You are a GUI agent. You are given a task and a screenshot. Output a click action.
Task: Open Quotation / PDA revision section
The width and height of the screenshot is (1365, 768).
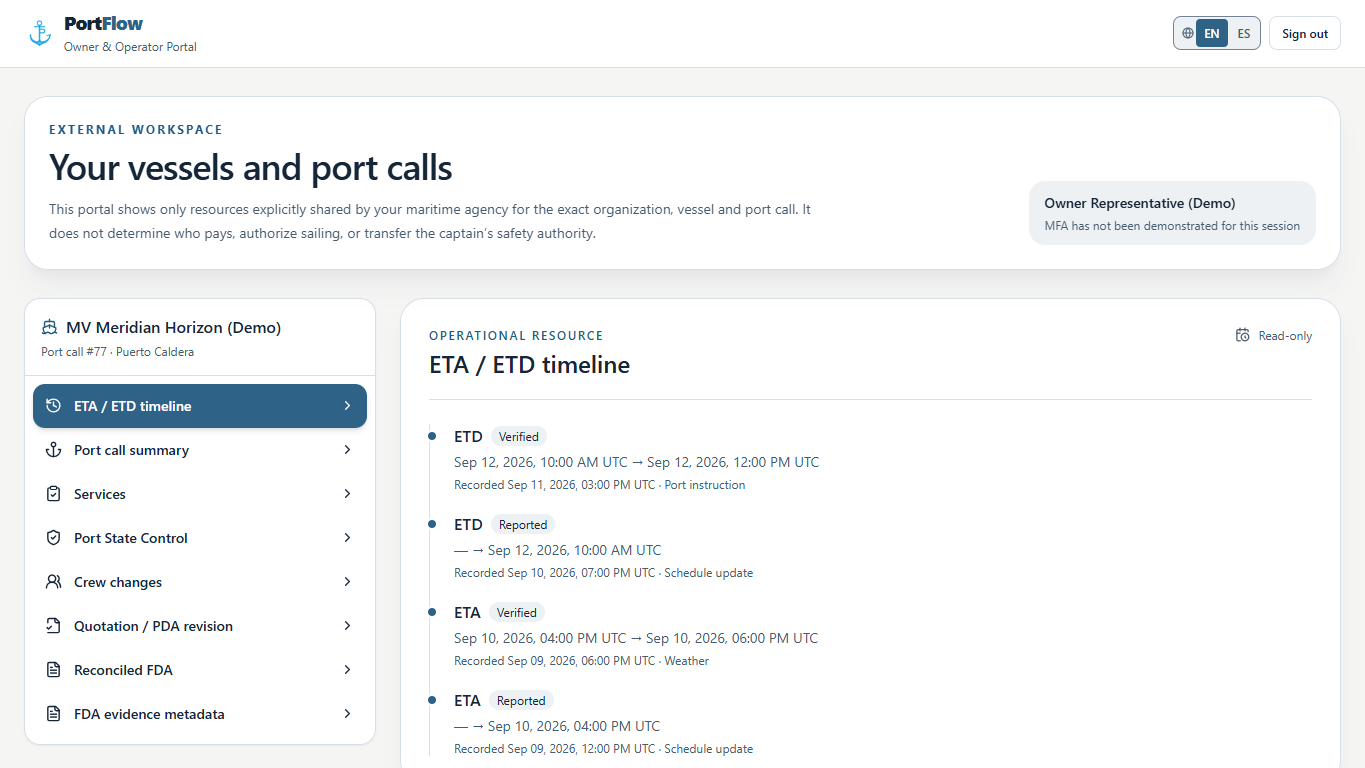[200, 626]
